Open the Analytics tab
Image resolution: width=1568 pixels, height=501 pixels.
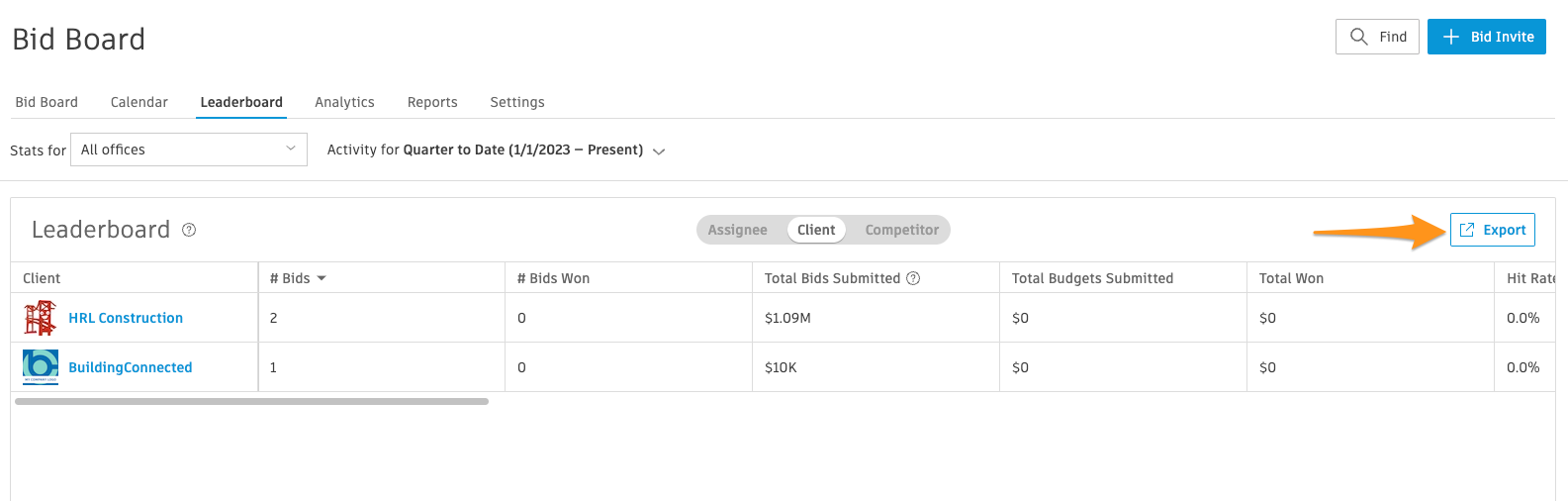(344, 102)
